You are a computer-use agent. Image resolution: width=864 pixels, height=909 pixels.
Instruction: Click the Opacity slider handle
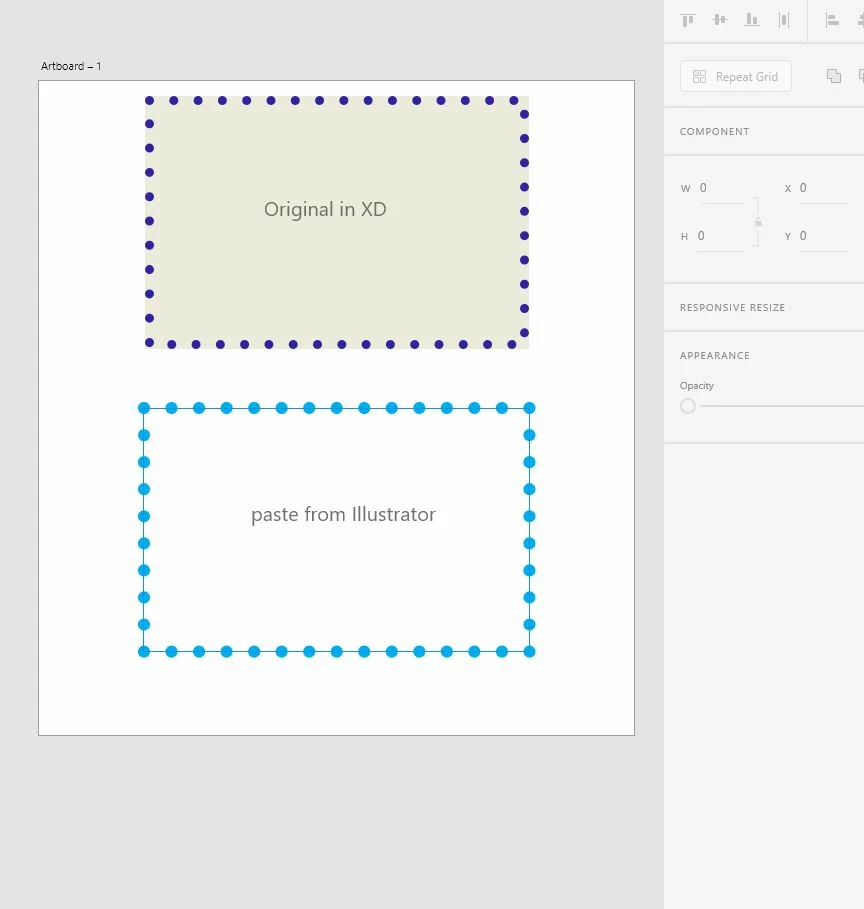point(688,406)
